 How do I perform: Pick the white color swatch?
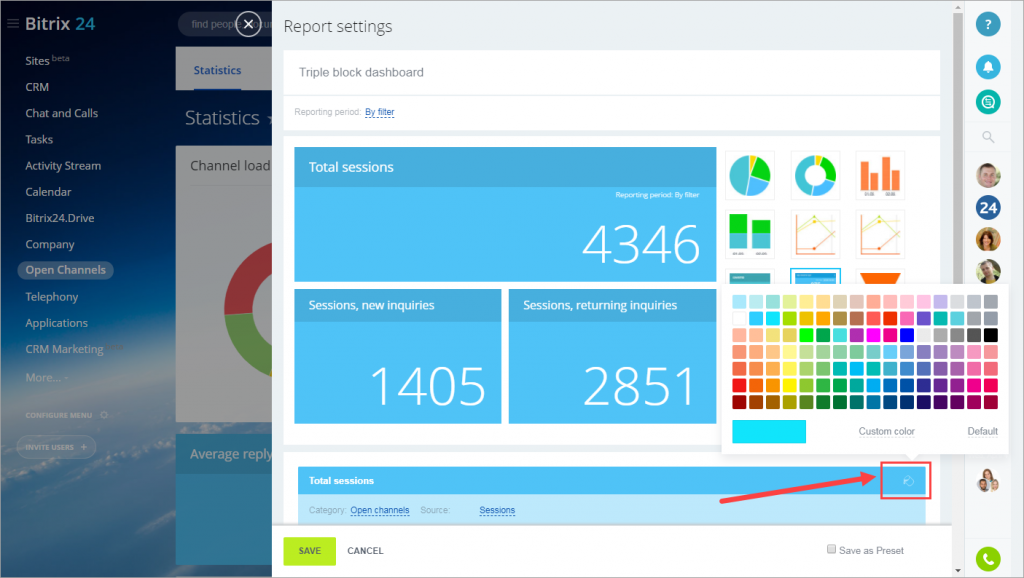point(739,319)
